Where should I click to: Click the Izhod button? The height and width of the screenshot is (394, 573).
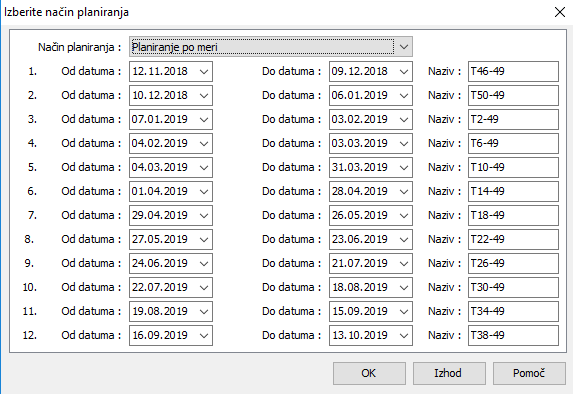[449, 373]
